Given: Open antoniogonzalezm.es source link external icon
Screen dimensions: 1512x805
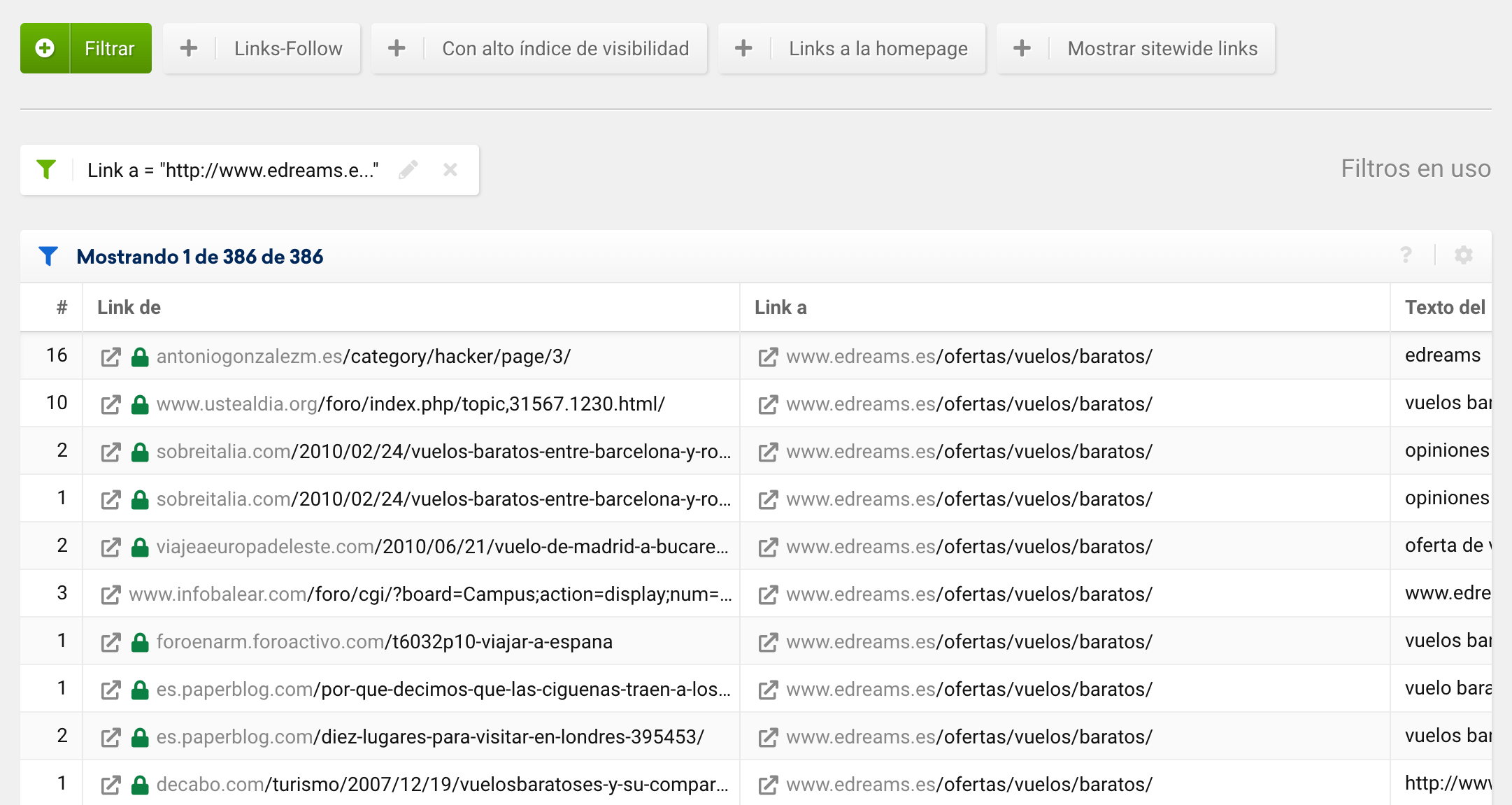Looking at the screenshot, I should (x=110, y=357).
